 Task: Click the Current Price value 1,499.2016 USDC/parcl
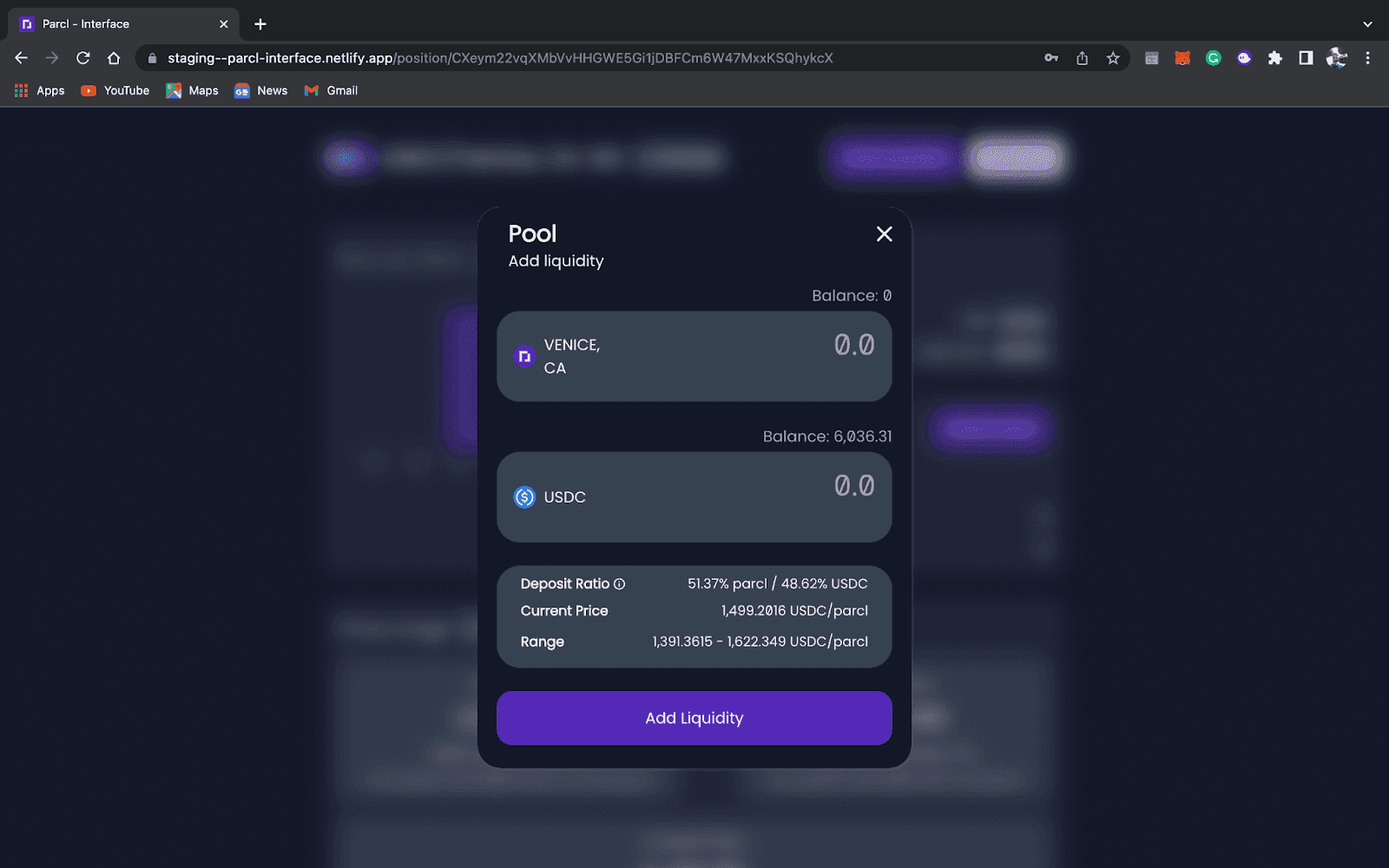point(794,611)
